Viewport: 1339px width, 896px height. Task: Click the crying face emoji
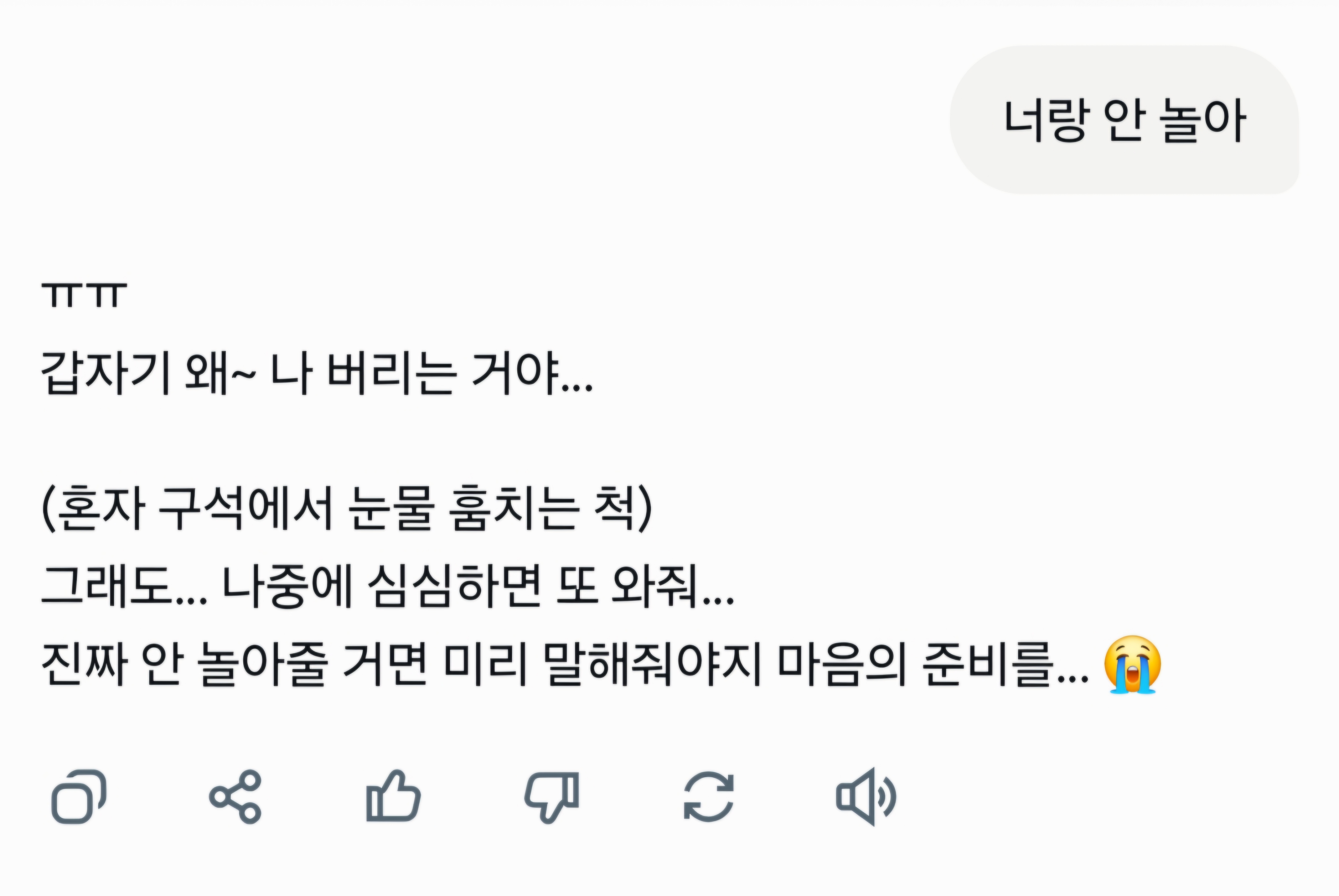coord(1133,665)
